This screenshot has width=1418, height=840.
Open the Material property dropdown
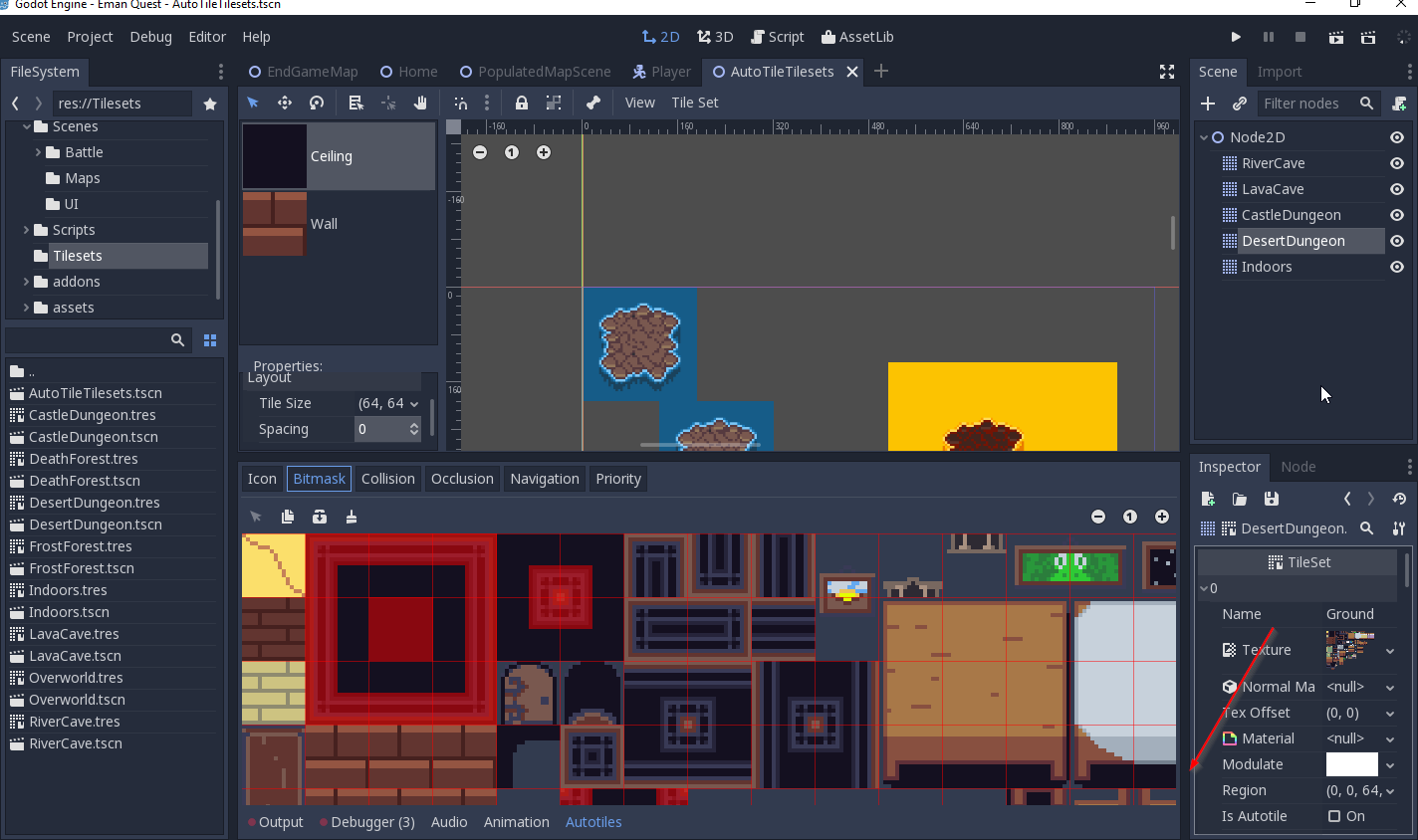[x=1390, y=739]
